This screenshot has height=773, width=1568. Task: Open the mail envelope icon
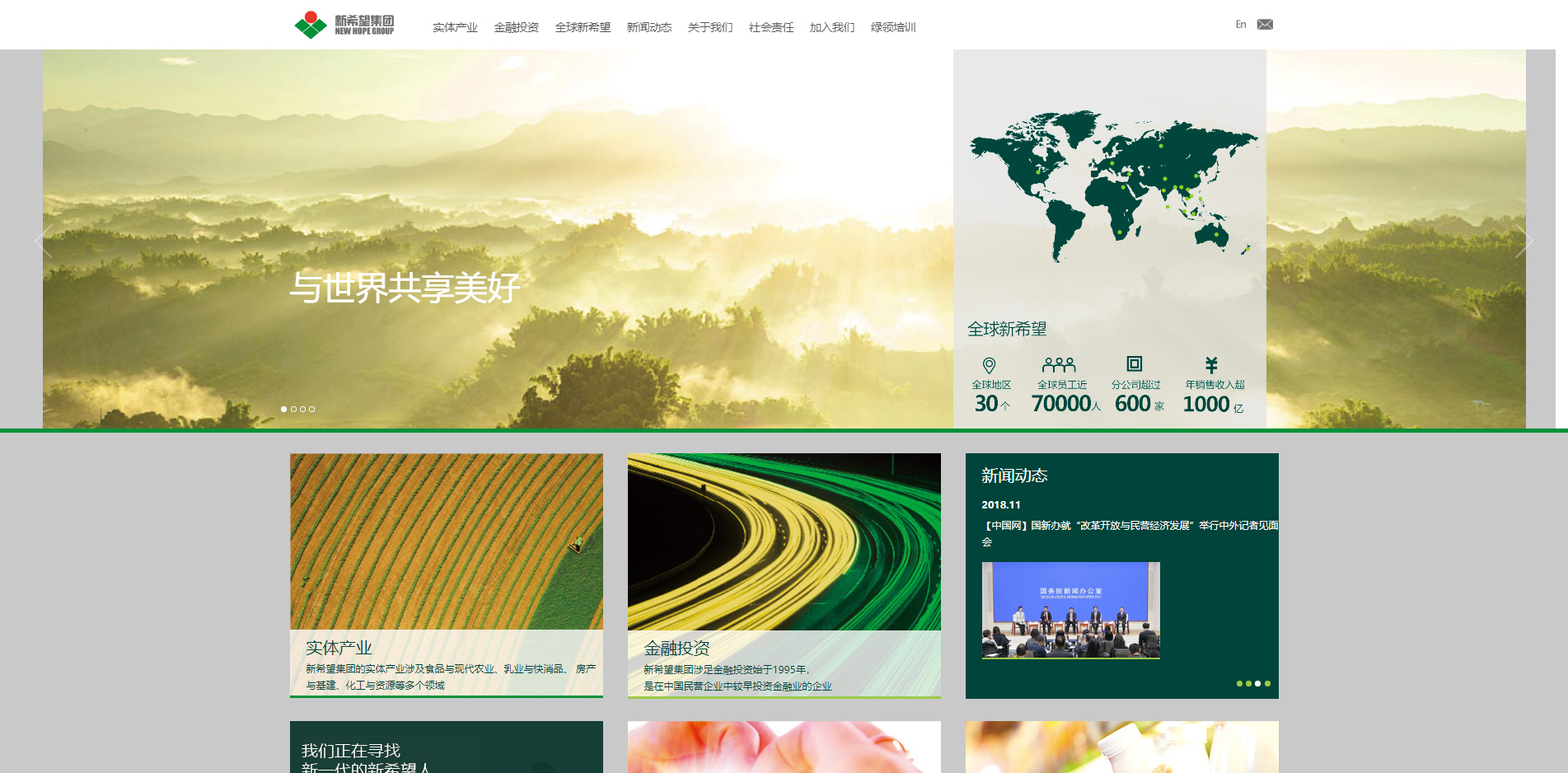[x=1265, y=25]
